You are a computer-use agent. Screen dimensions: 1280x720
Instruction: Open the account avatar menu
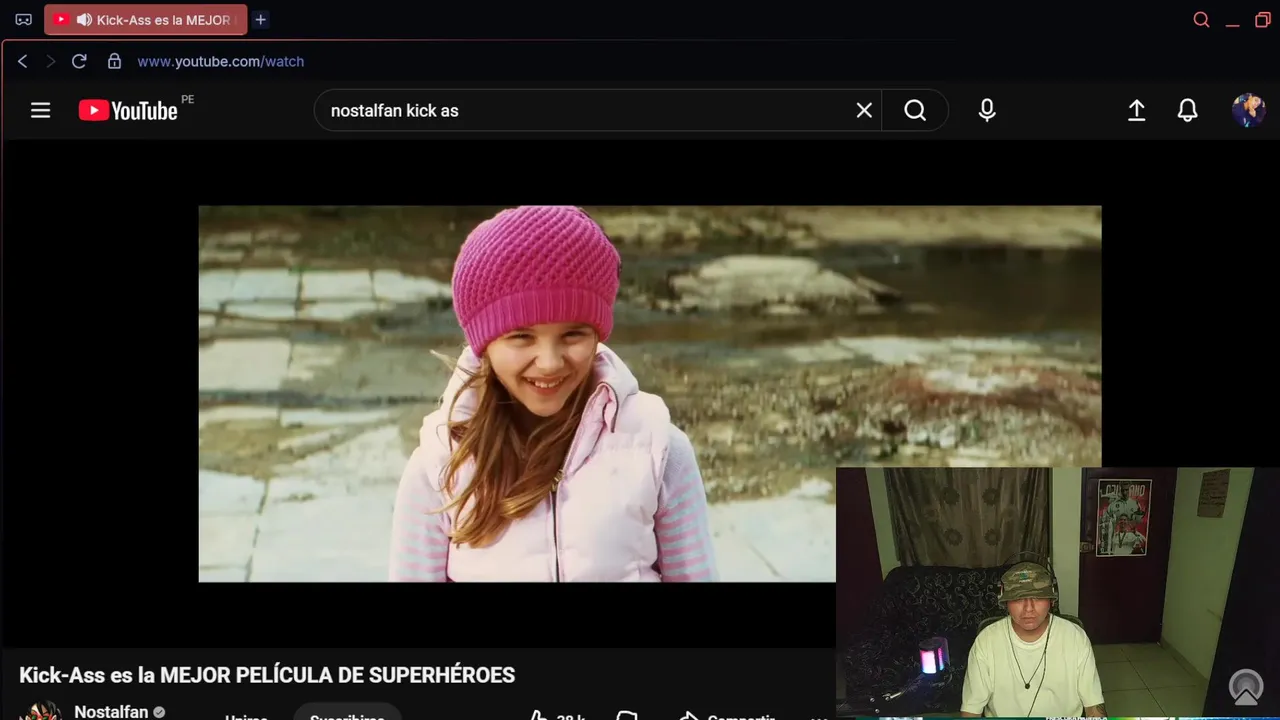[x=1248, y=110]
